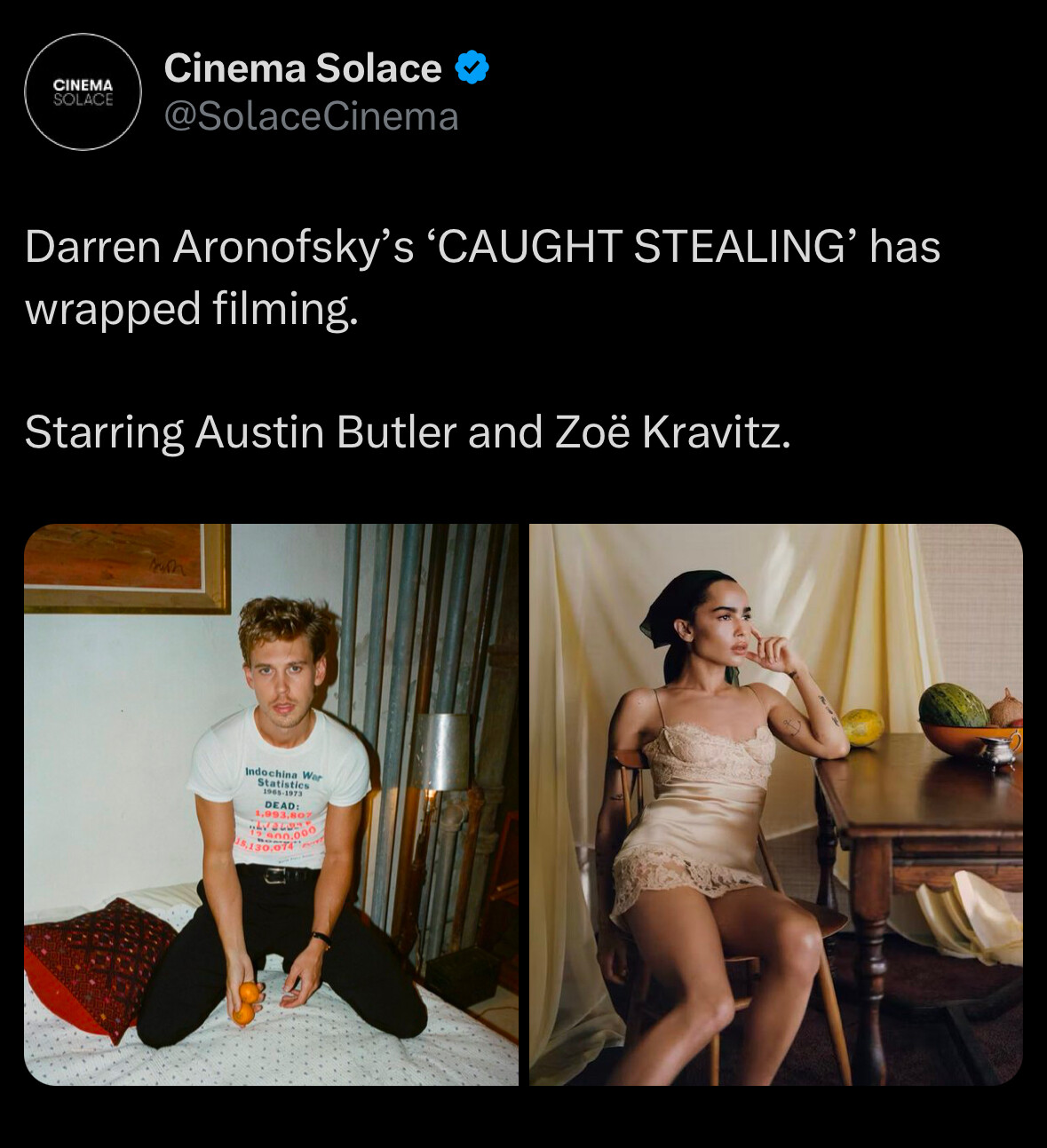Viewport: 1047px width, 1148px height.
Task: Tap the oranges held in left photo
Action: tap(246, 1004)
